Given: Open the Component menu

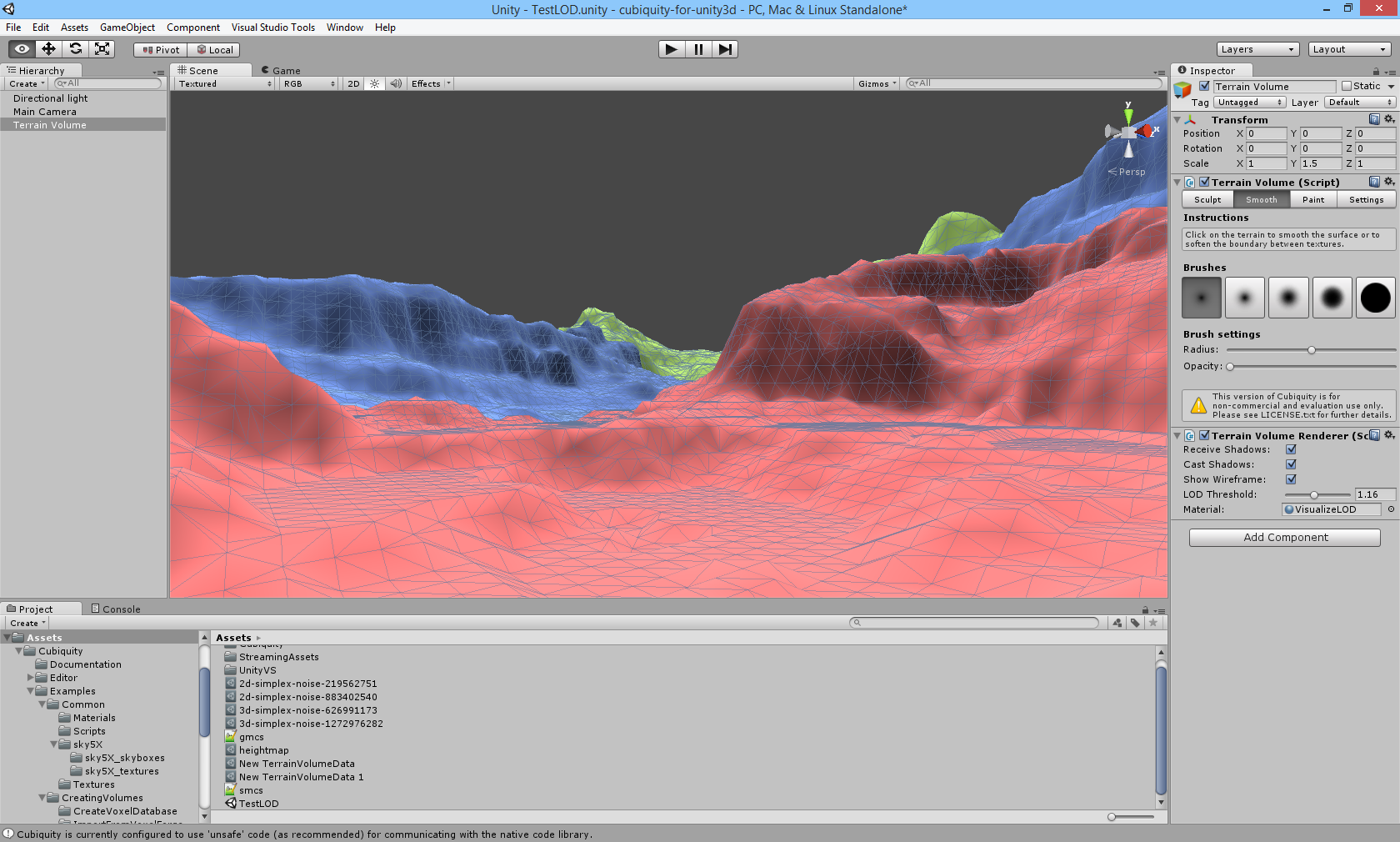Looking at the screenshot, I should (x=193, y=28).
